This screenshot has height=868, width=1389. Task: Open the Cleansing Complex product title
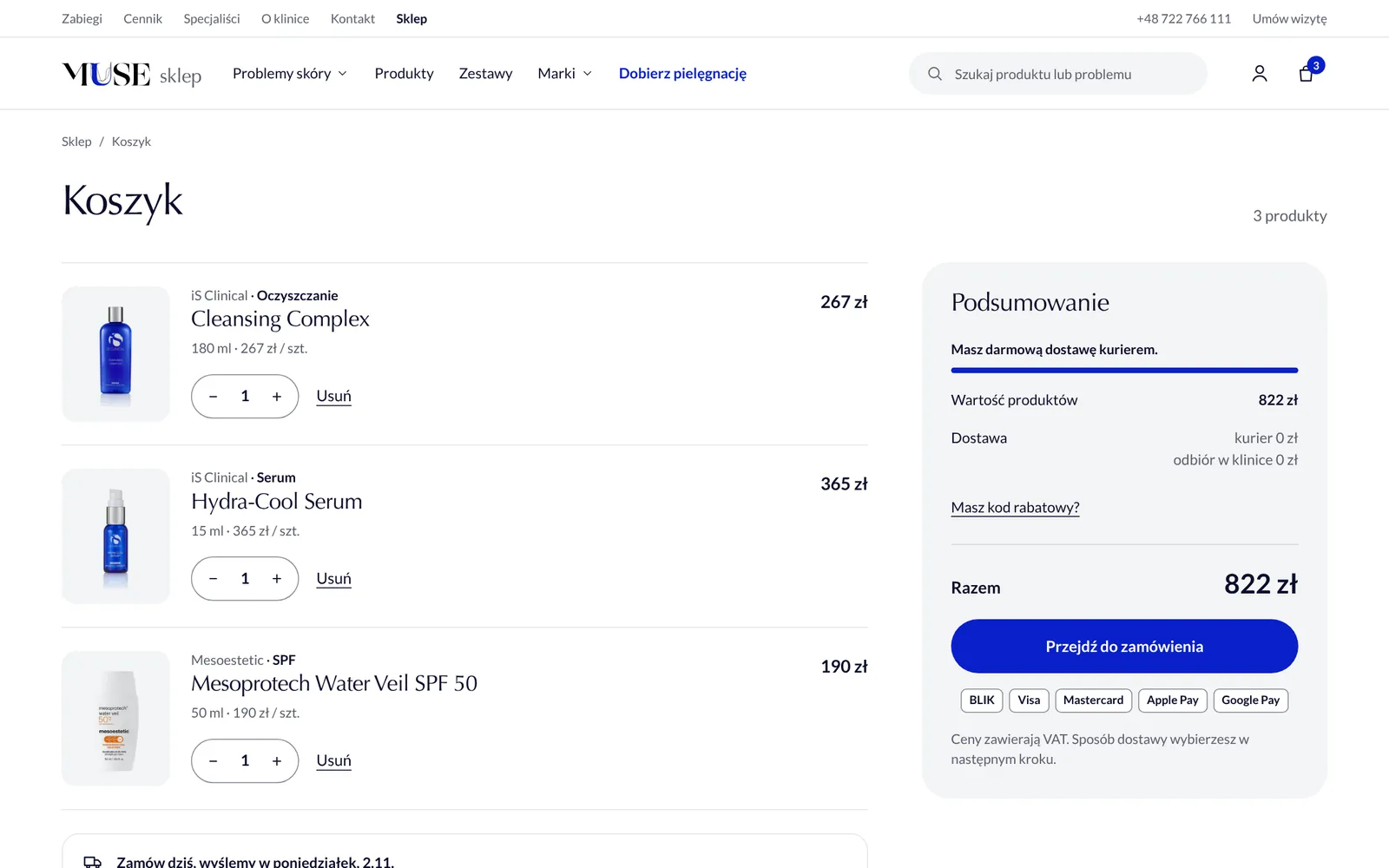point(280,319)
